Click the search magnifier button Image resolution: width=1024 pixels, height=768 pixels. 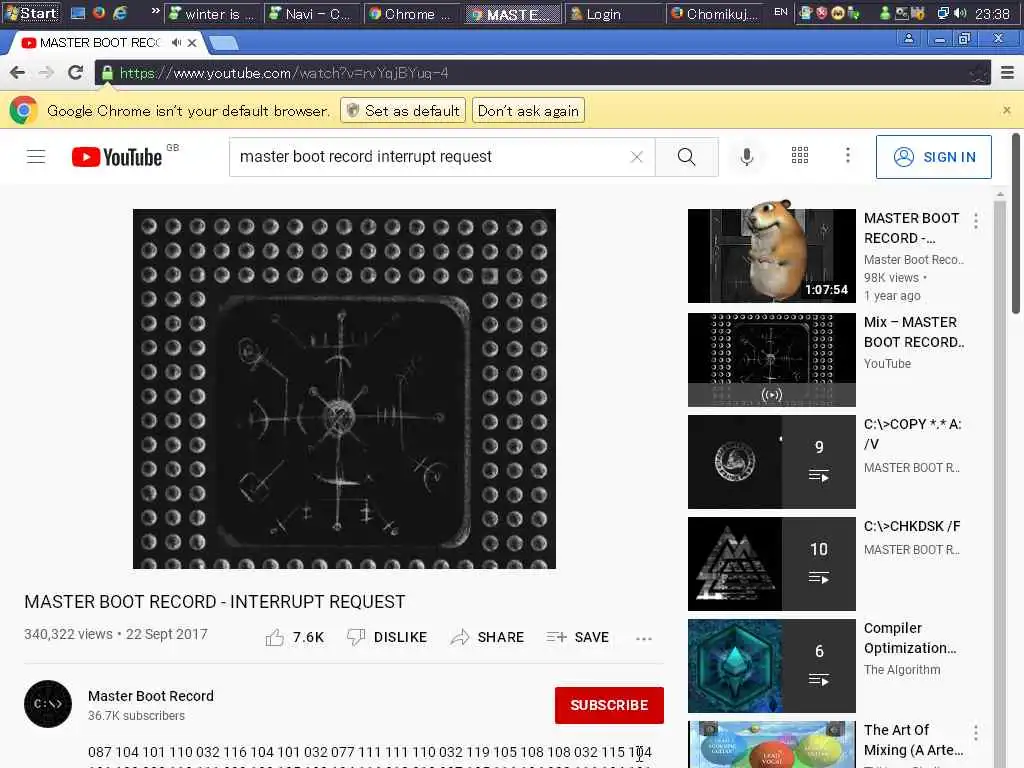(686, 157)
